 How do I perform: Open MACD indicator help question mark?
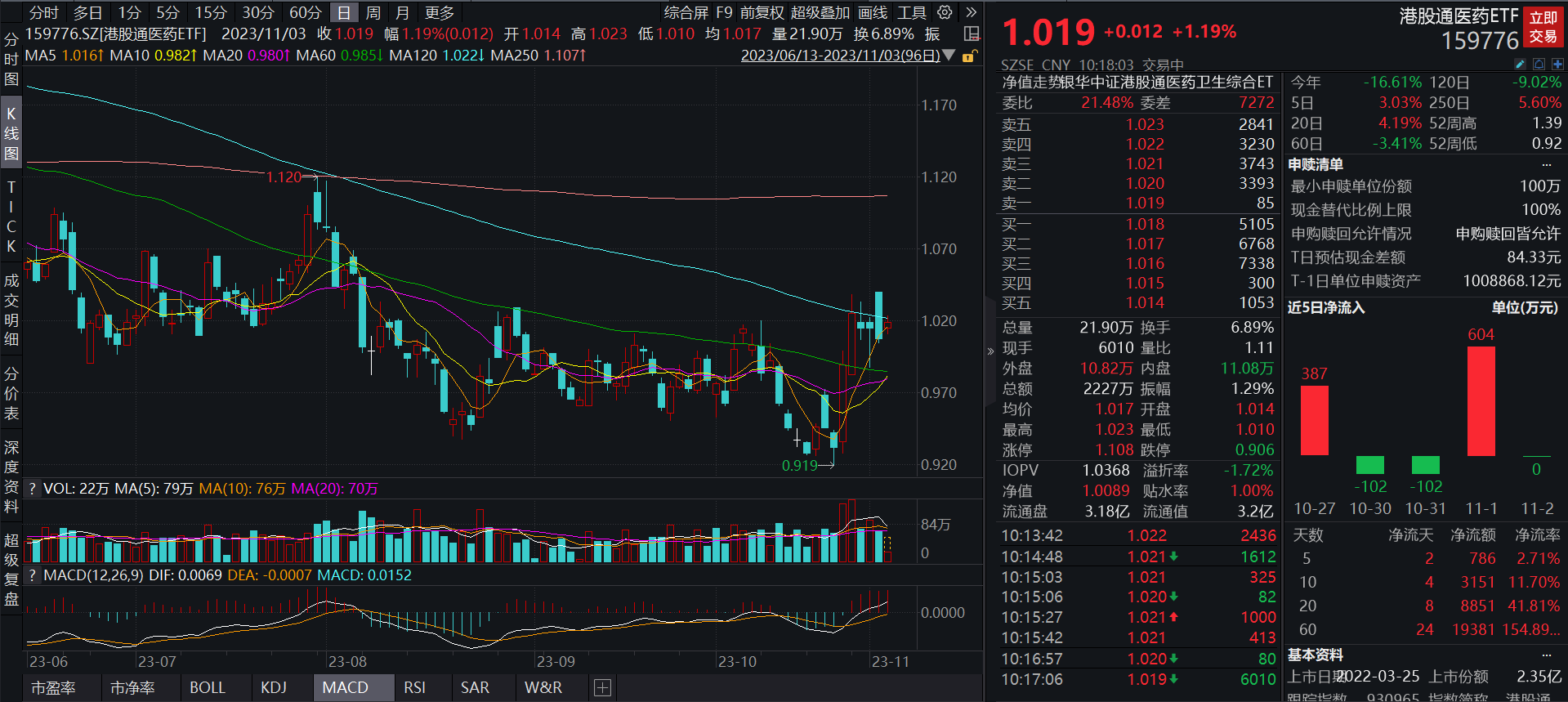tap(32, 575)
